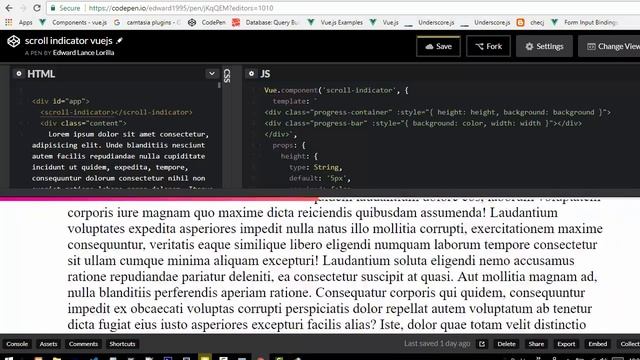Viewport: 640px width, 360px height.
Task: Open the 'Database: Query Bu' bookmark
Action: click(265, 22)
